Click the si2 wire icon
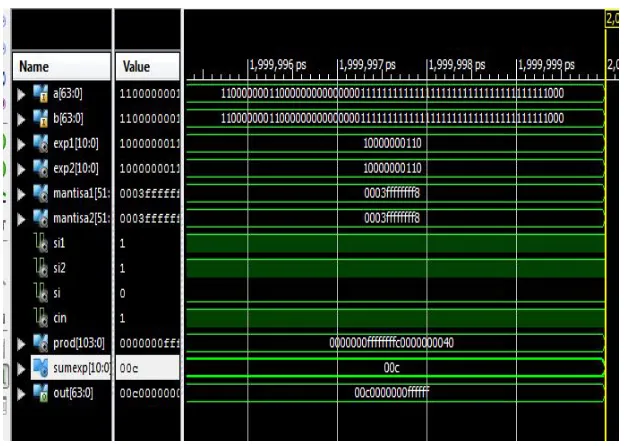Viewport: 624px width, 446px height. click(x=41, y=268)
